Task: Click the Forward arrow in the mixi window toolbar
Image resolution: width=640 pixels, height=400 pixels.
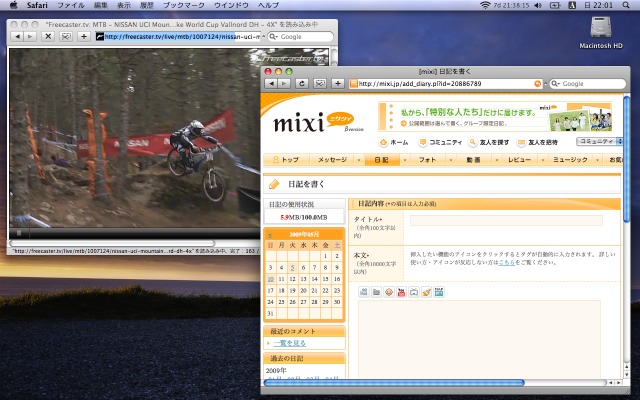Action: coord(284,84)
